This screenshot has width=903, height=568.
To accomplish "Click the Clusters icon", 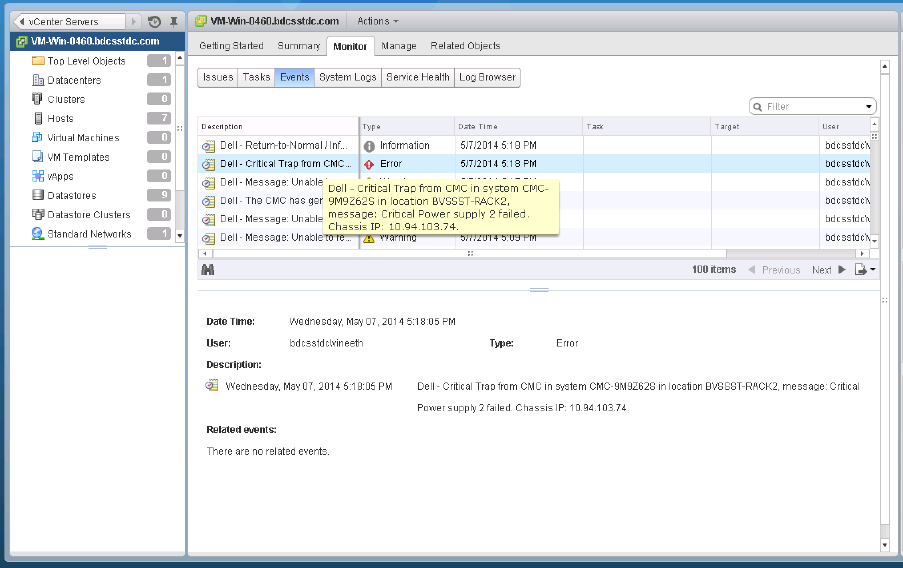I will click(x=37, y=99).
